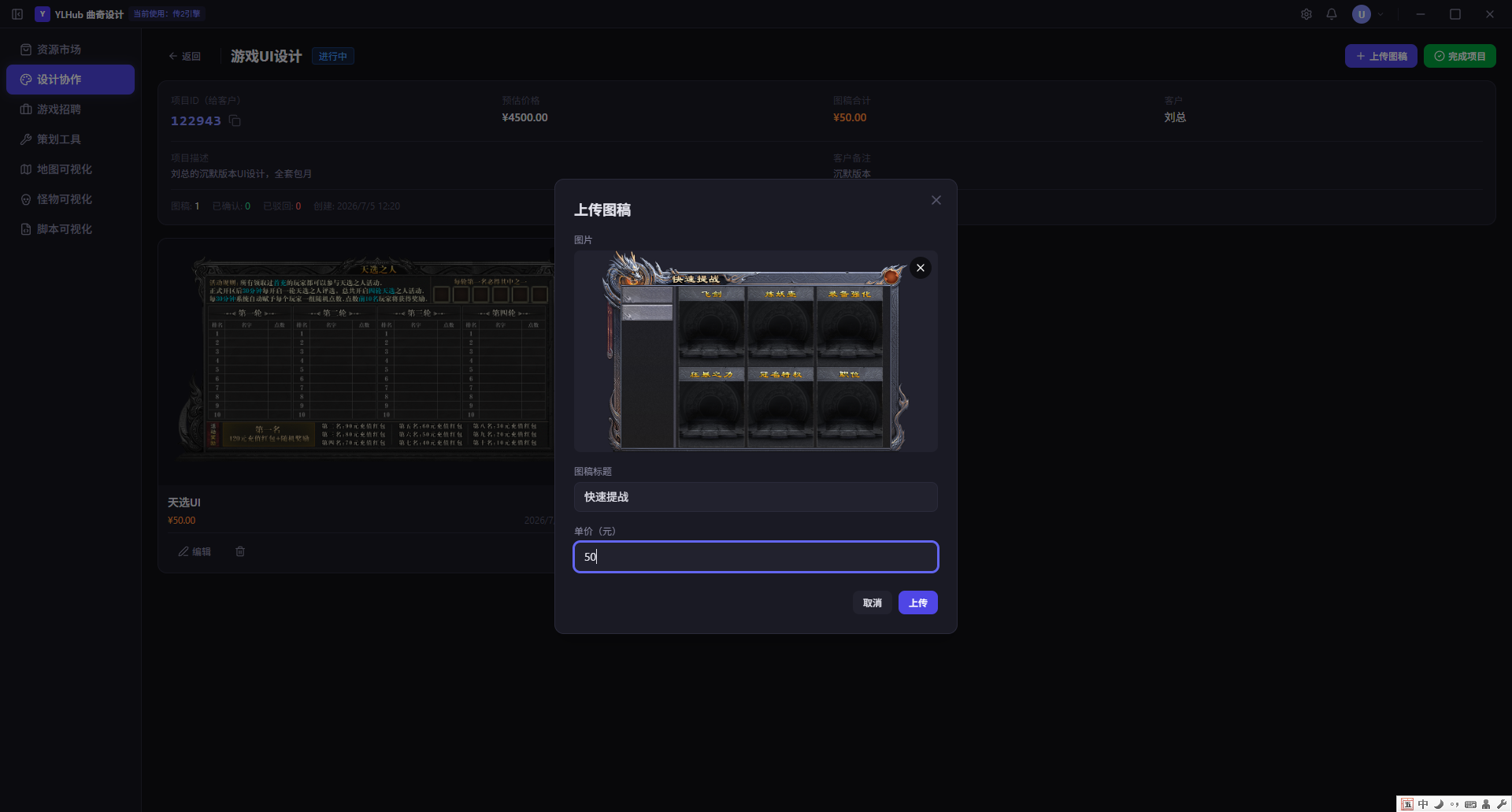
Task: Copy the project ID 122943
Action: pos(235,121)
